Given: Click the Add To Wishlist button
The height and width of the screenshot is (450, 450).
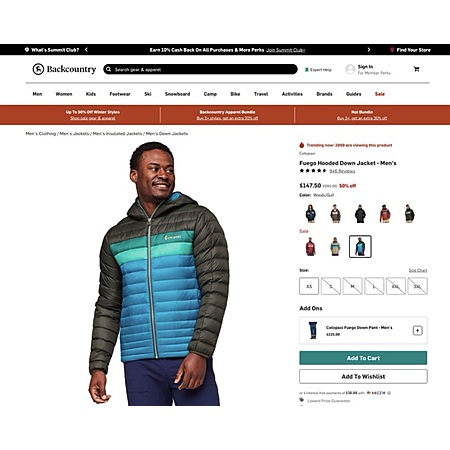Looking at the screenshot, I should (363, 377).
